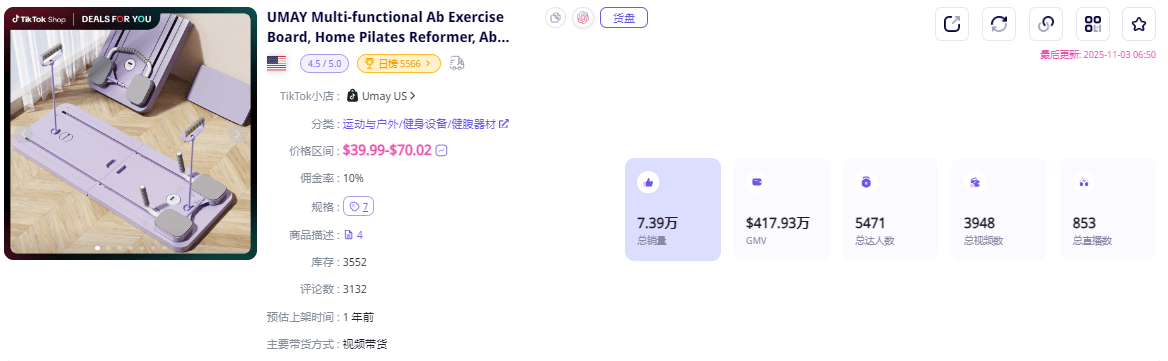Screen dimensions: 1168x361
Task: Switch to the 总直播数 853 card
Action: pyautogui.click(x=1108, y=209)
